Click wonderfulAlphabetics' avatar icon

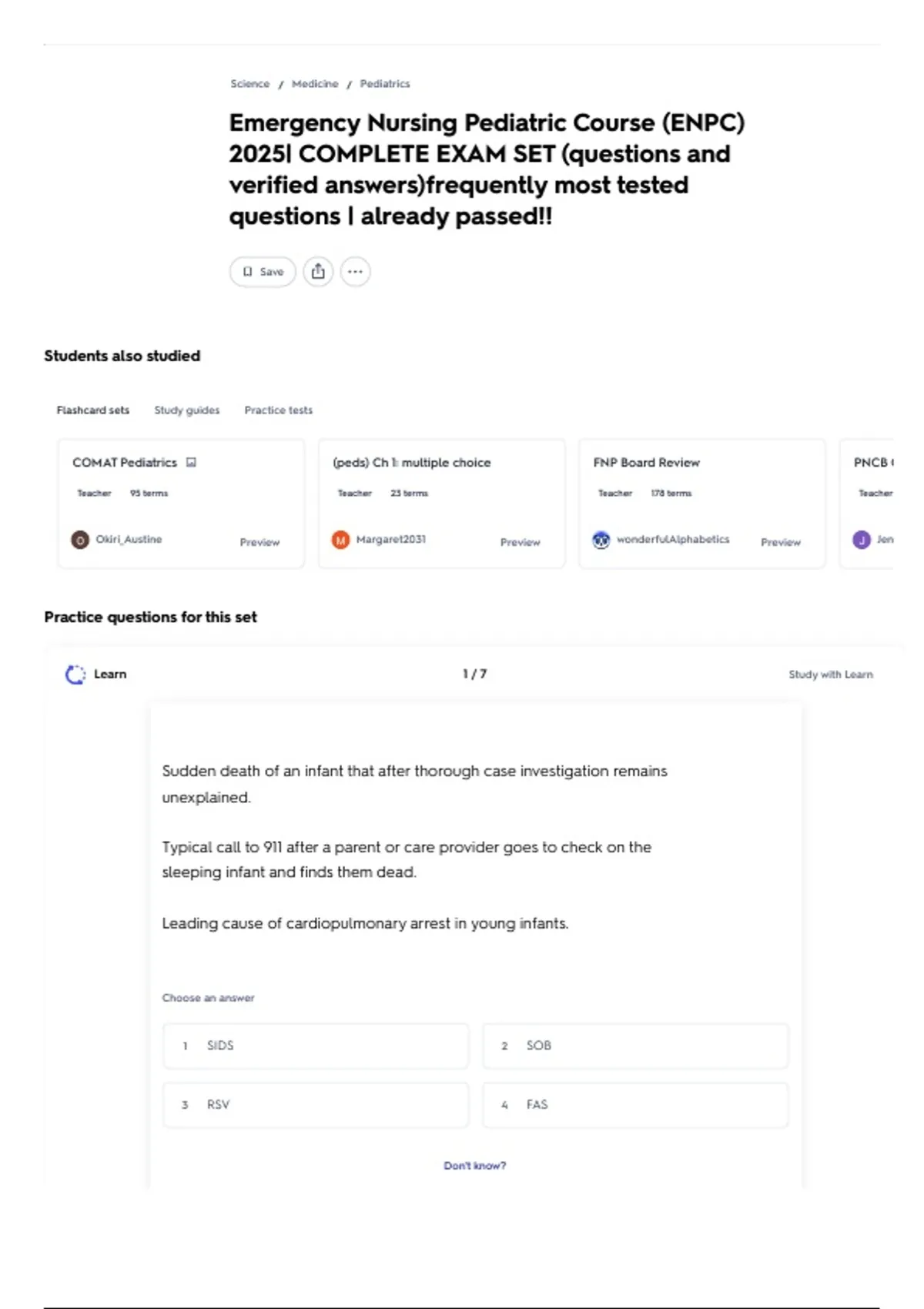(x=601, y=540)
